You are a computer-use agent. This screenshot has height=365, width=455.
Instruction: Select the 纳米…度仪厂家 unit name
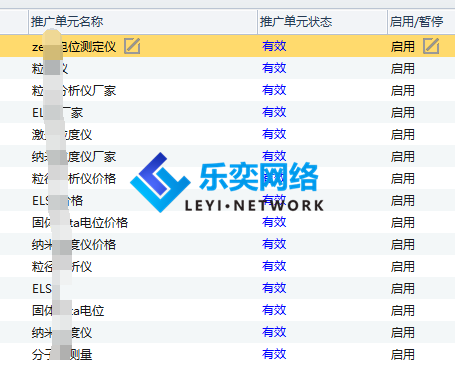pyautogui.click(x=74, y=156)
